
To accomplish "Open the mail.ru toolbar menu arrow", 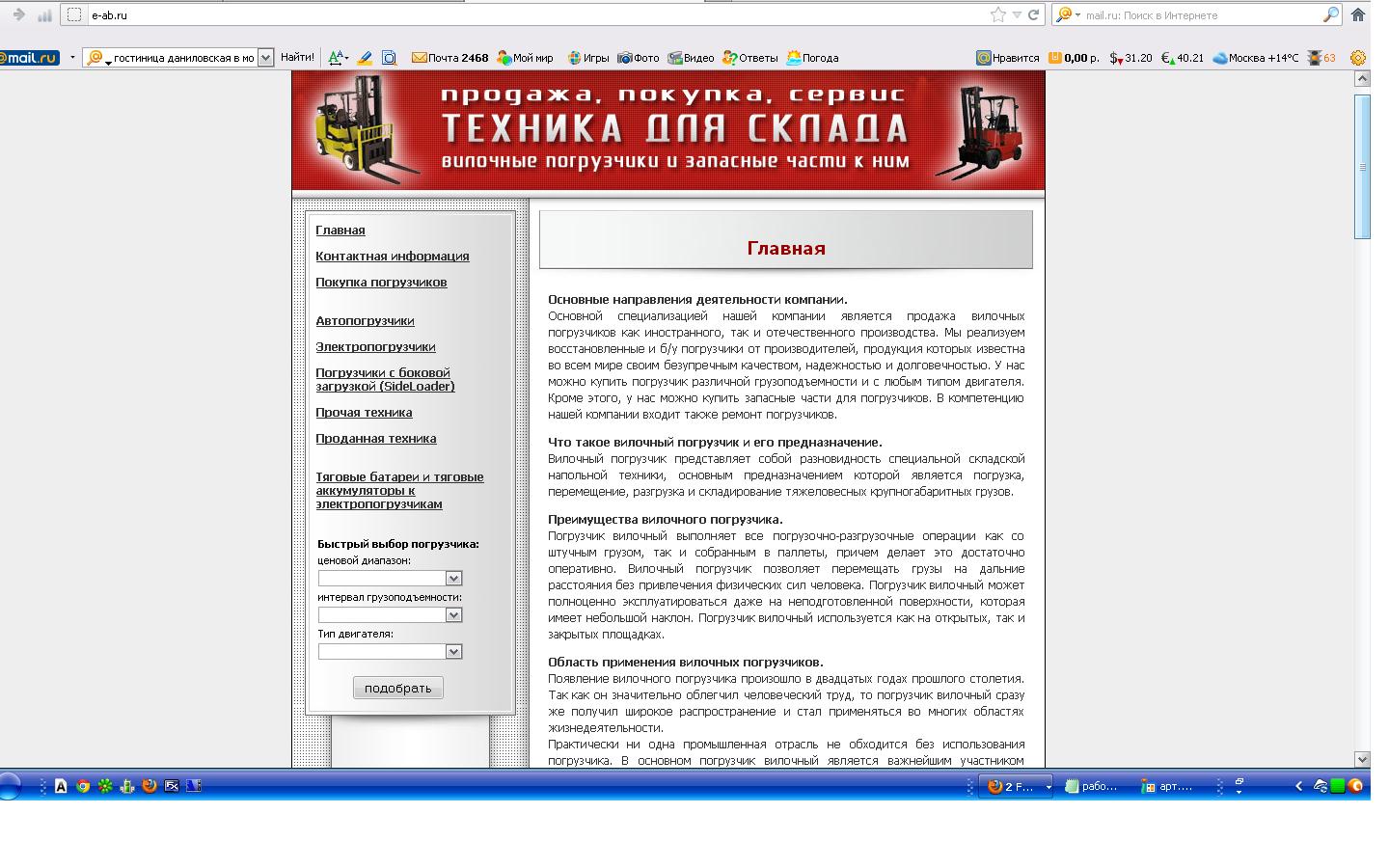I will (x=72, y=58).
